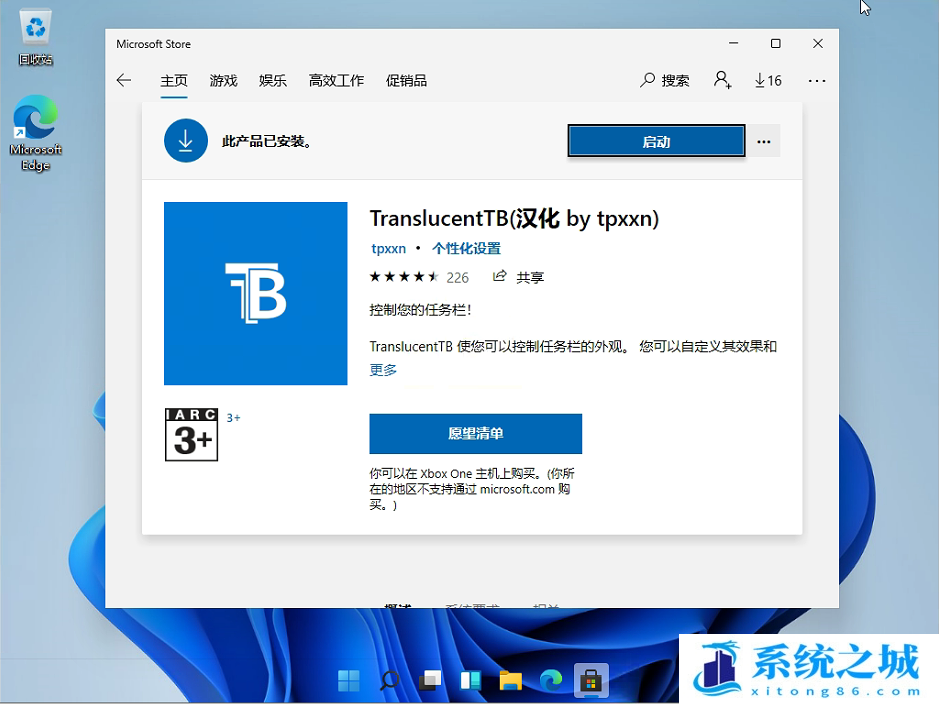Click the TranslucentTB(汉化 by tpxxn) title
The image size is (939, 704).
point(514,219)
